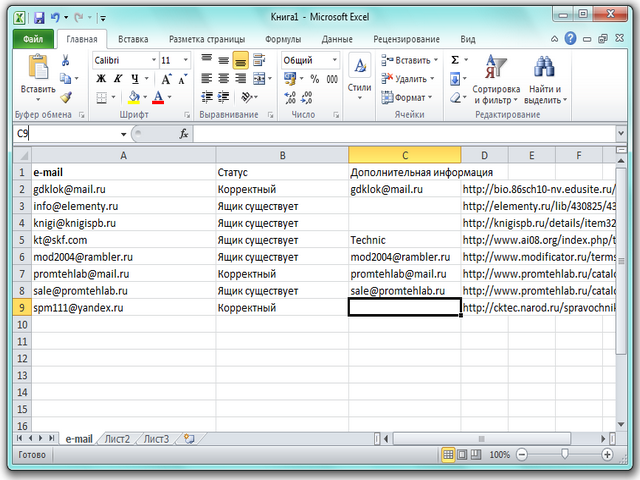Click the zoom in plus button
Viewport: 640px width, 480px height.
(x=607, y=454)
